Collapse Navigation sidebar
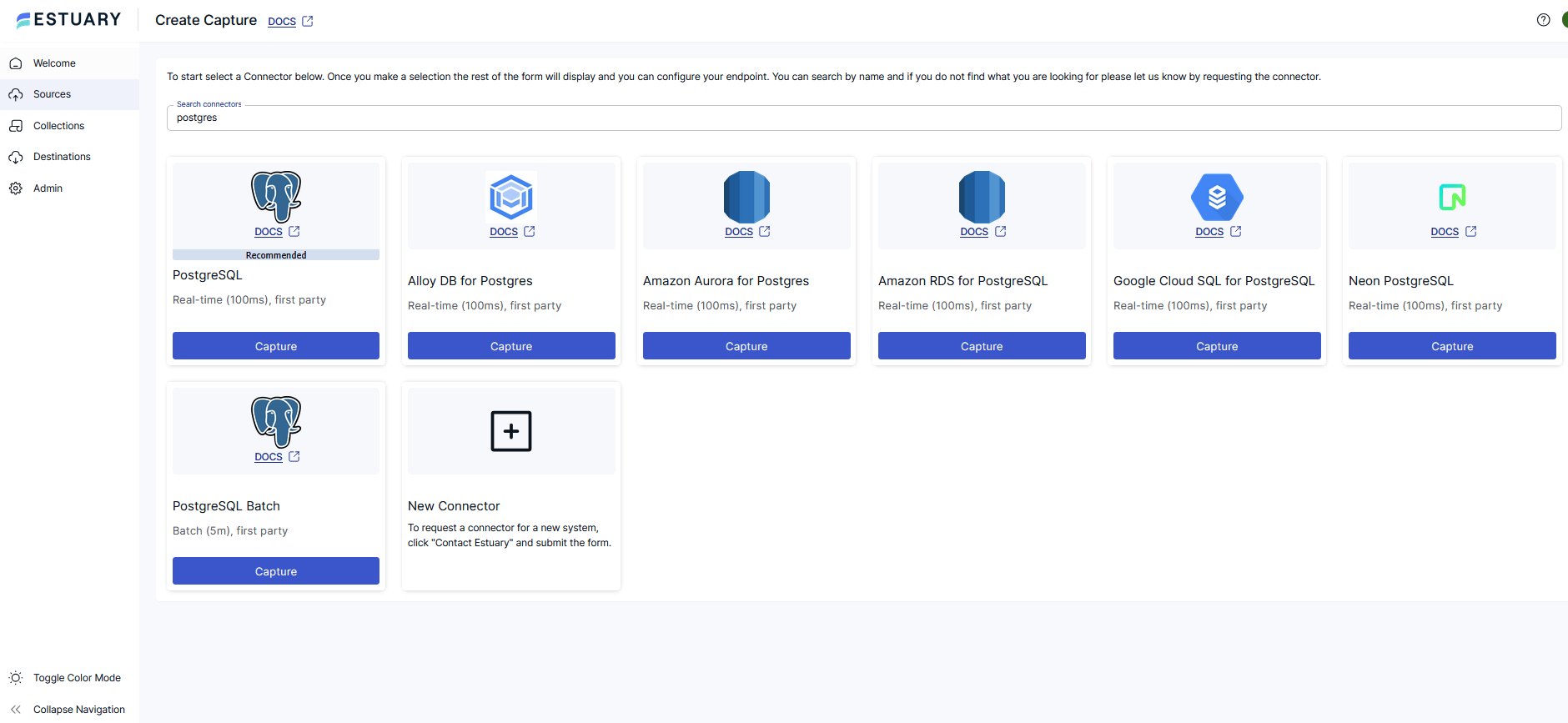 click(x=69, y=710)
